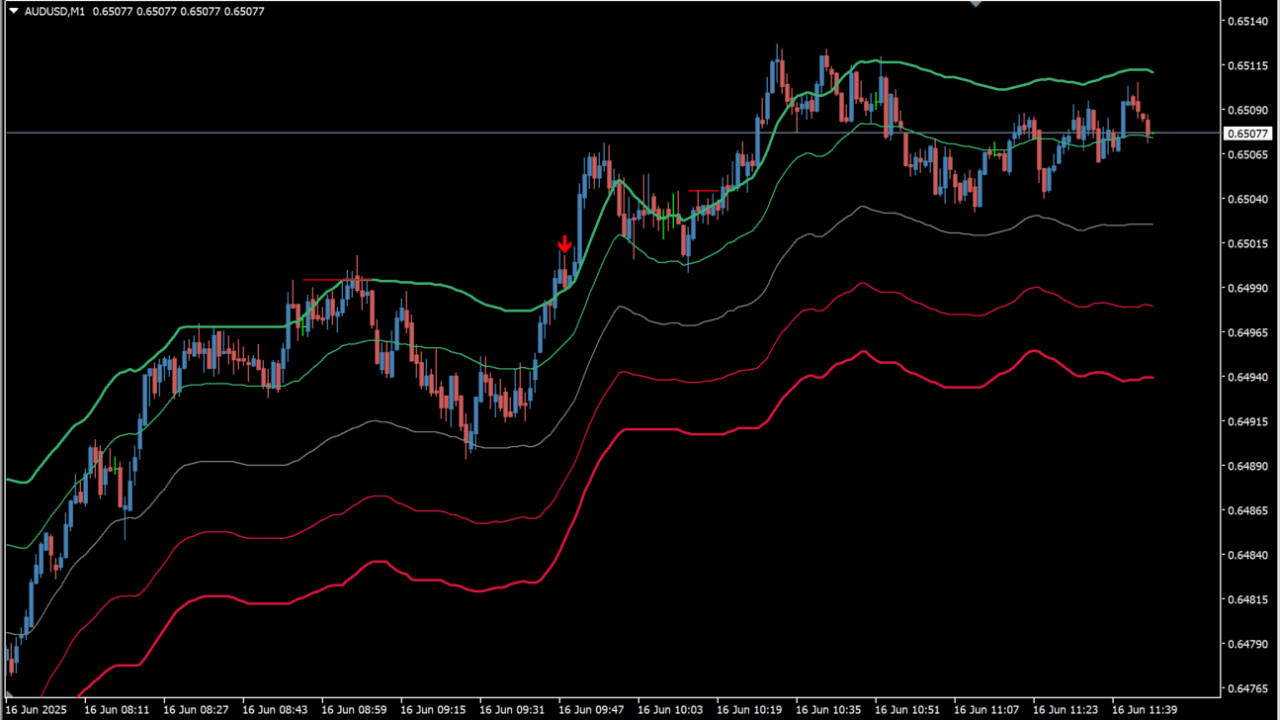Click the 0.65140 price axis label
The image size is (1280, 720).
pyautogui.click(x=1247, y=21)
